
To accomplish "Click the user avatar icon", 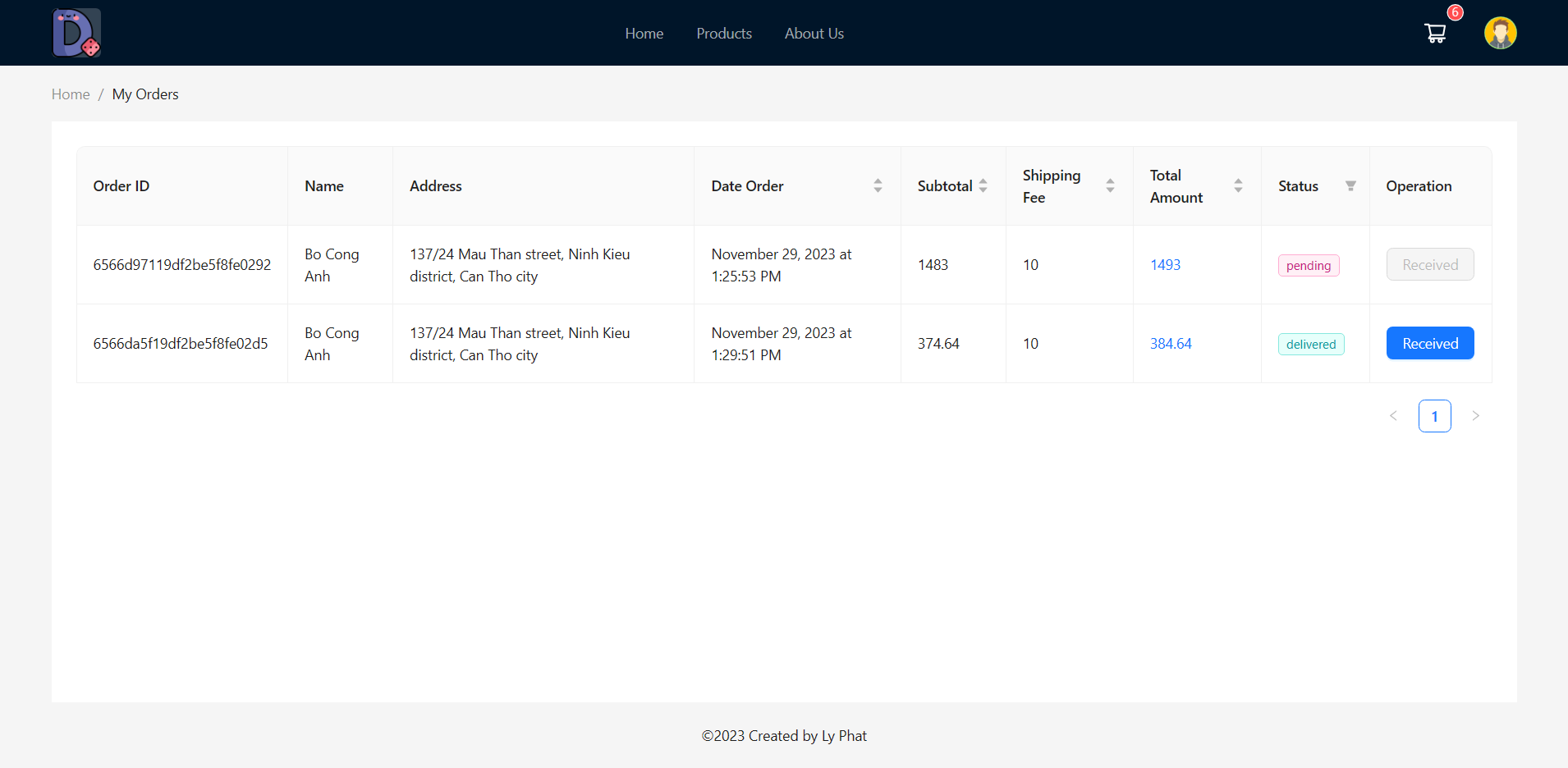I will 1500,33.
